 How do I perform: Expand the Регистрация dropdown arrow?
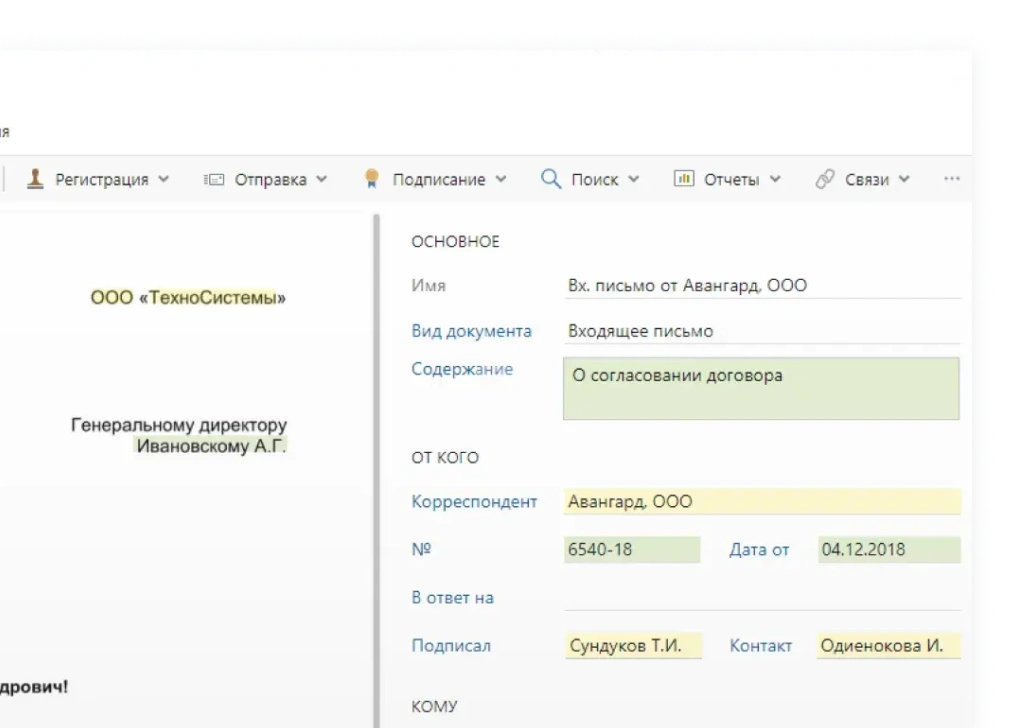(164, 180)
